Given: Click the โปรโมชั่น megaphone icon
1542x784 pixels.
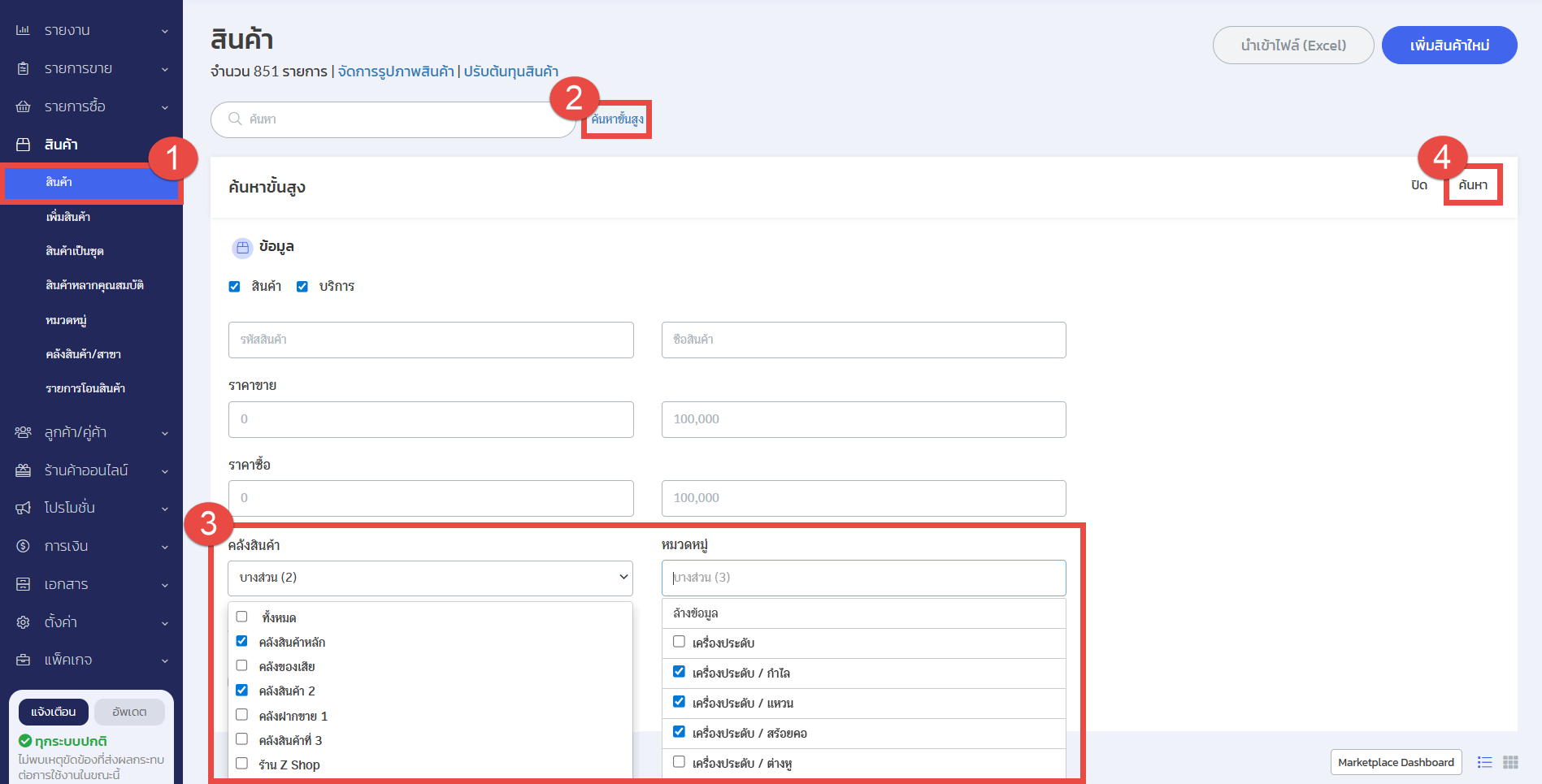Looking at the screenshot, I should click(23, 508).
